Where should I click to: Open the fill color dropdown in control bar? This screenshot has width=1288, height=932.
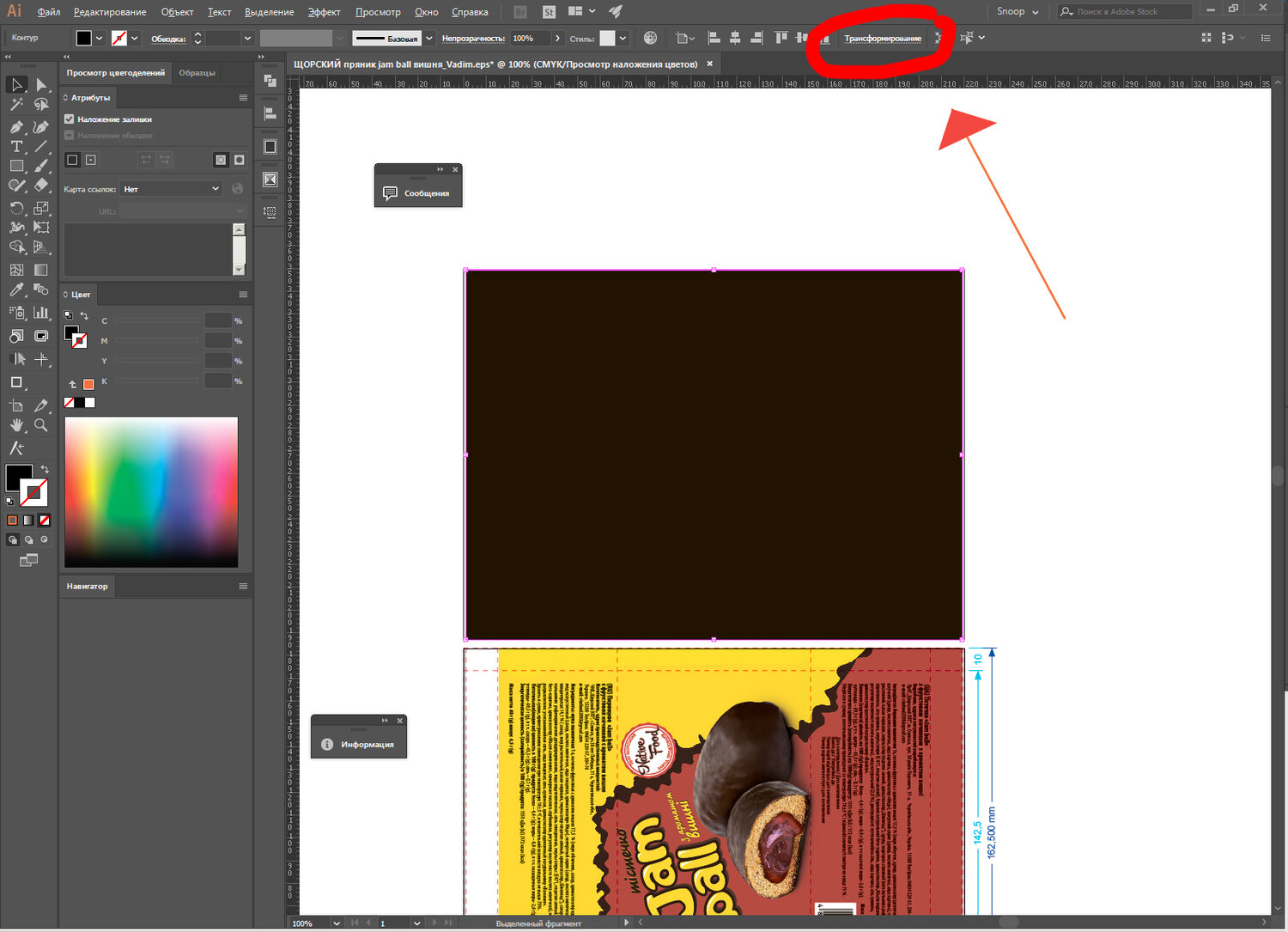pos(100,38)
